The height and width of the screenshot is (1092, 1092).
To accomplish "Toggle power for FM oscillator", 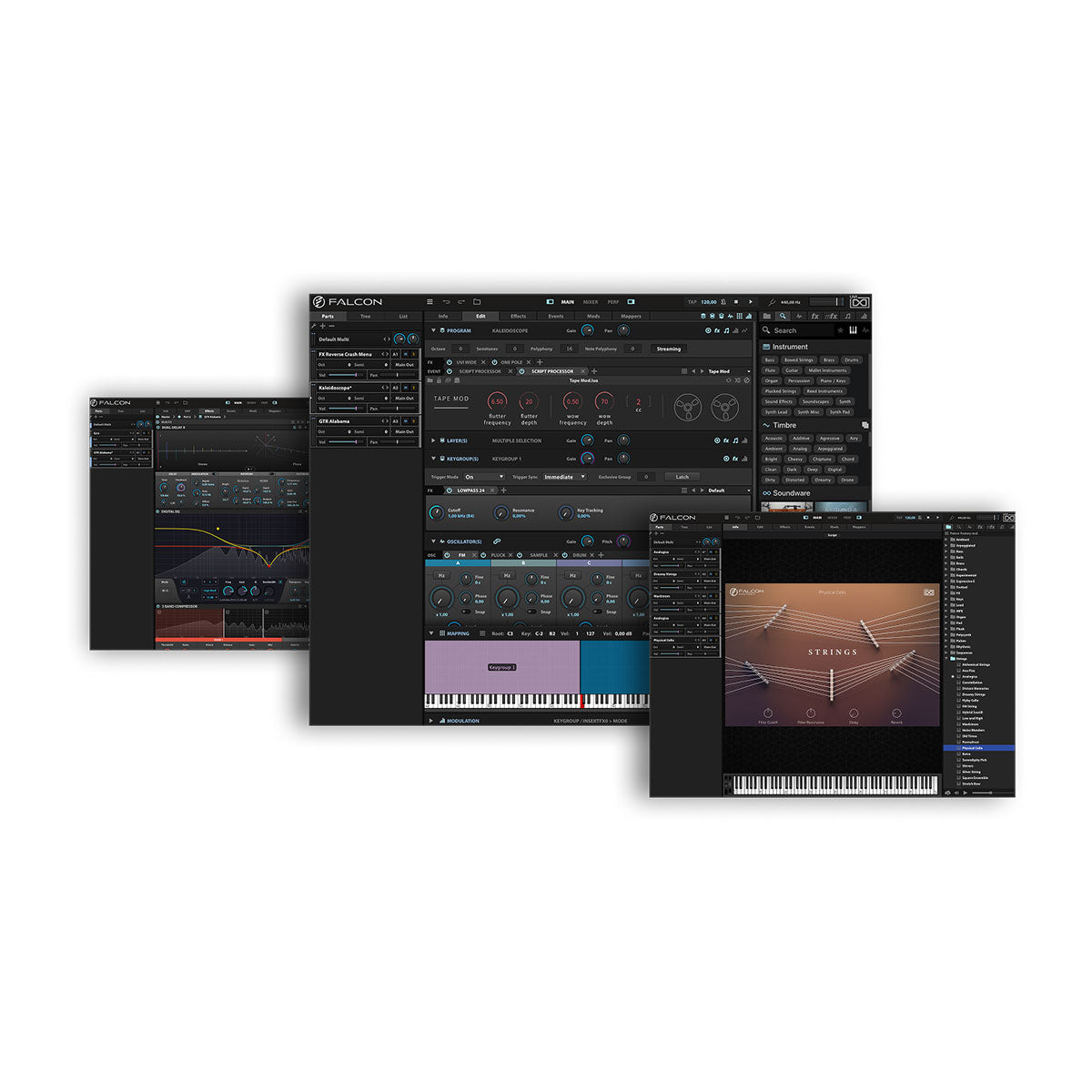I will [x=448, y=554].
